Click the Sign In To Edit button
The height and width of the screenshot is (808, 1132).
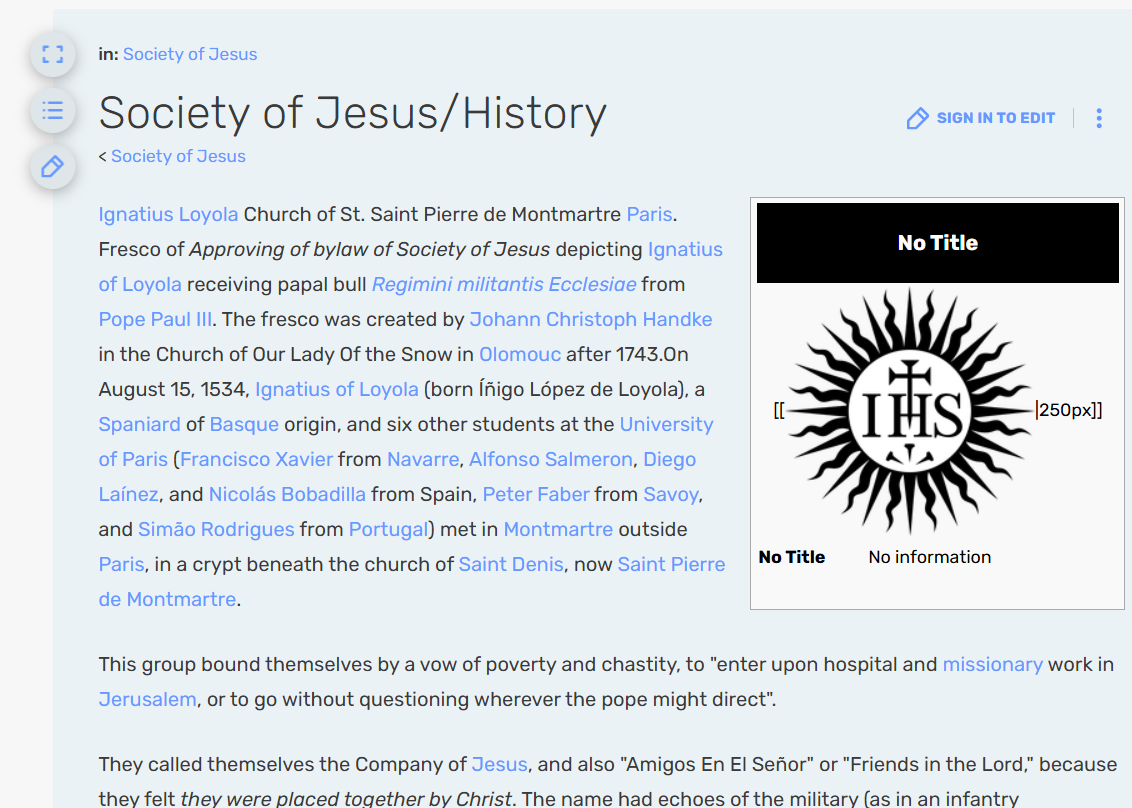coord(981,118)
